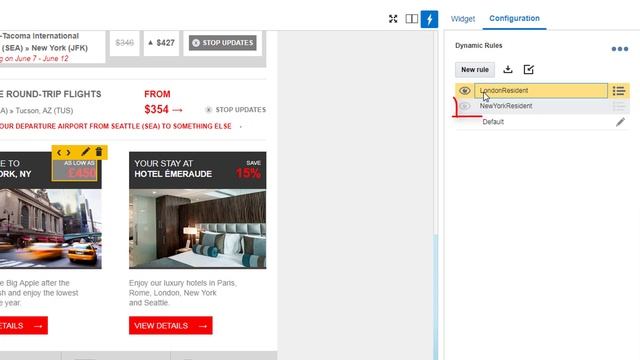Click the Dynamic Rules heading
The height and width of the screenshot is (360, 640).
coord(479,46)
